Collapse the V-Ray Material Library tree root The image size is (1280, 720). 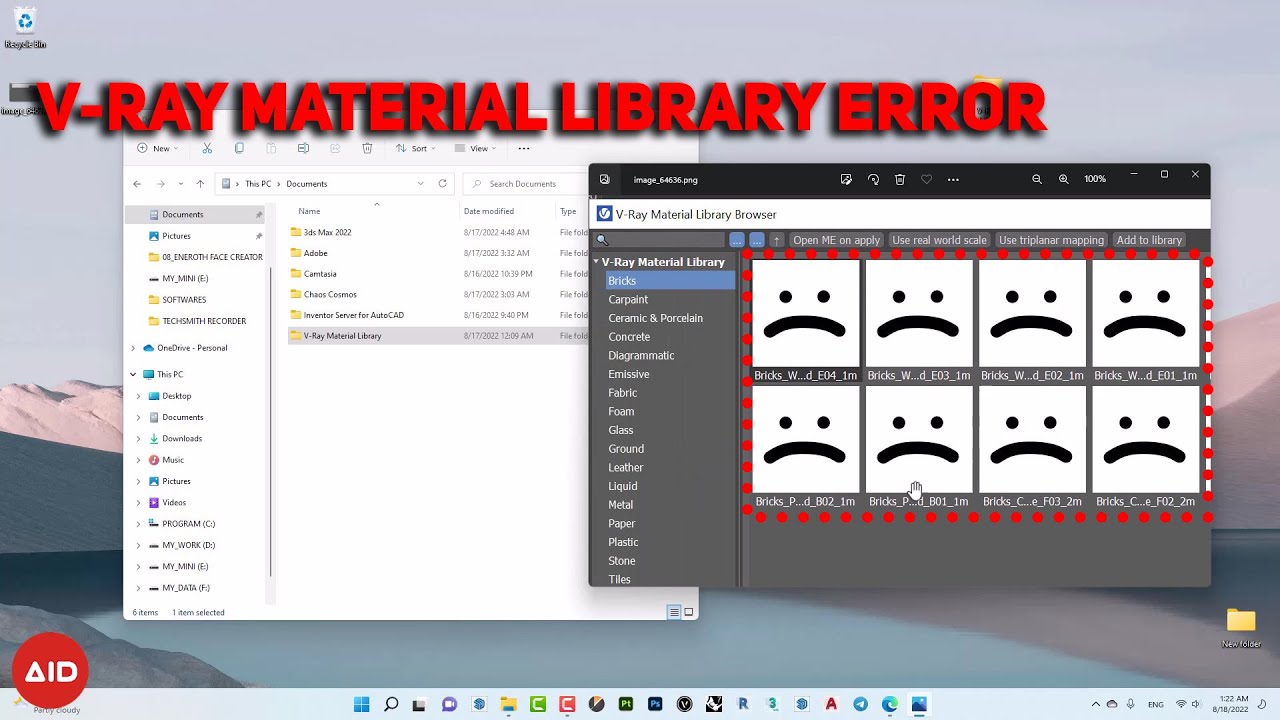[596, 262]
